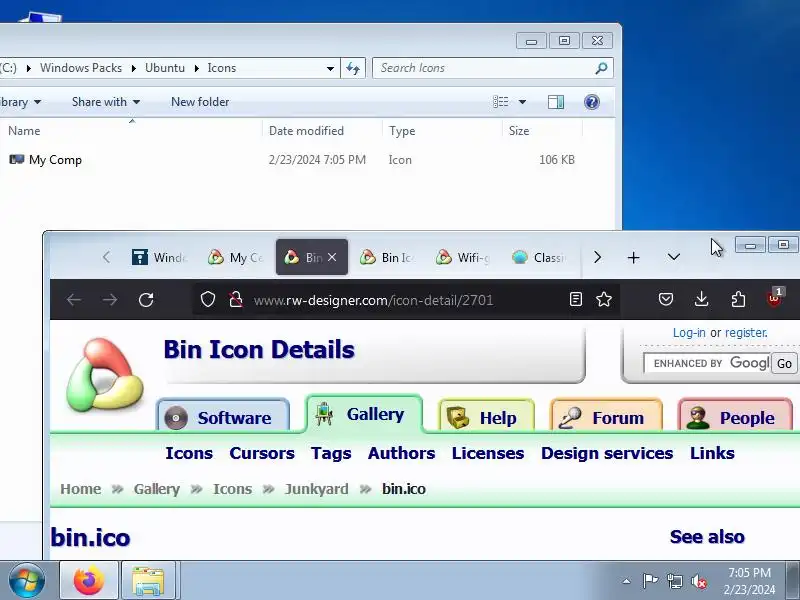Switch to the Wifi tab
Screen dimensions: 800x600
click(x=463, y=258)
